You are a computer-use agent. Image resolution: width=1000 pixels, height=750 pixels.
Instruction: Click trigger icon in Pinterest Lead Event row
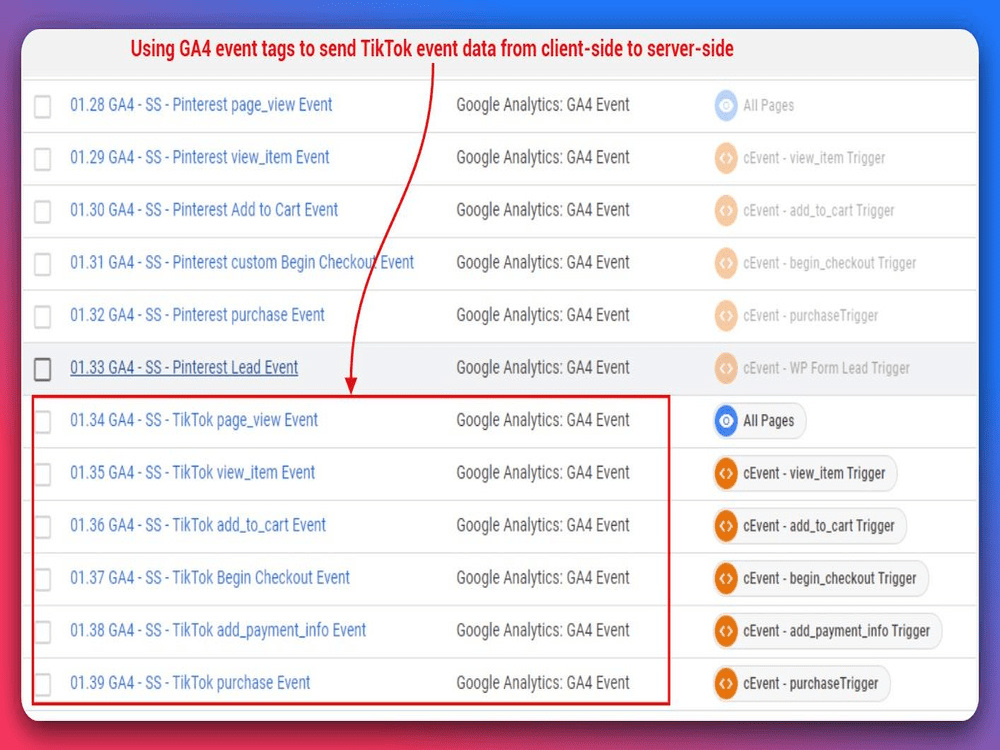pos(726,368)
